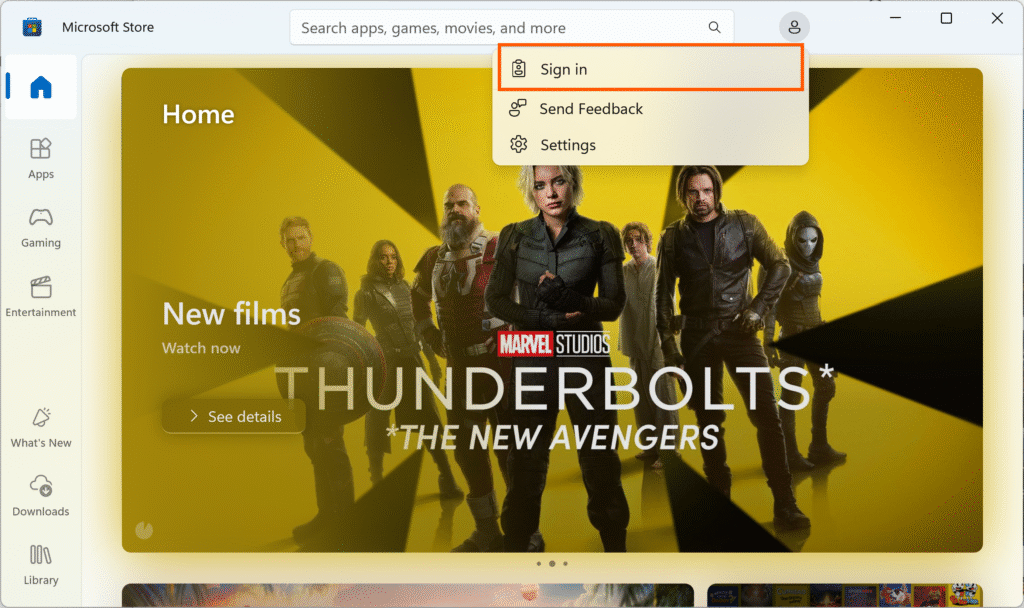Open the Downloads page

[40, 496]
